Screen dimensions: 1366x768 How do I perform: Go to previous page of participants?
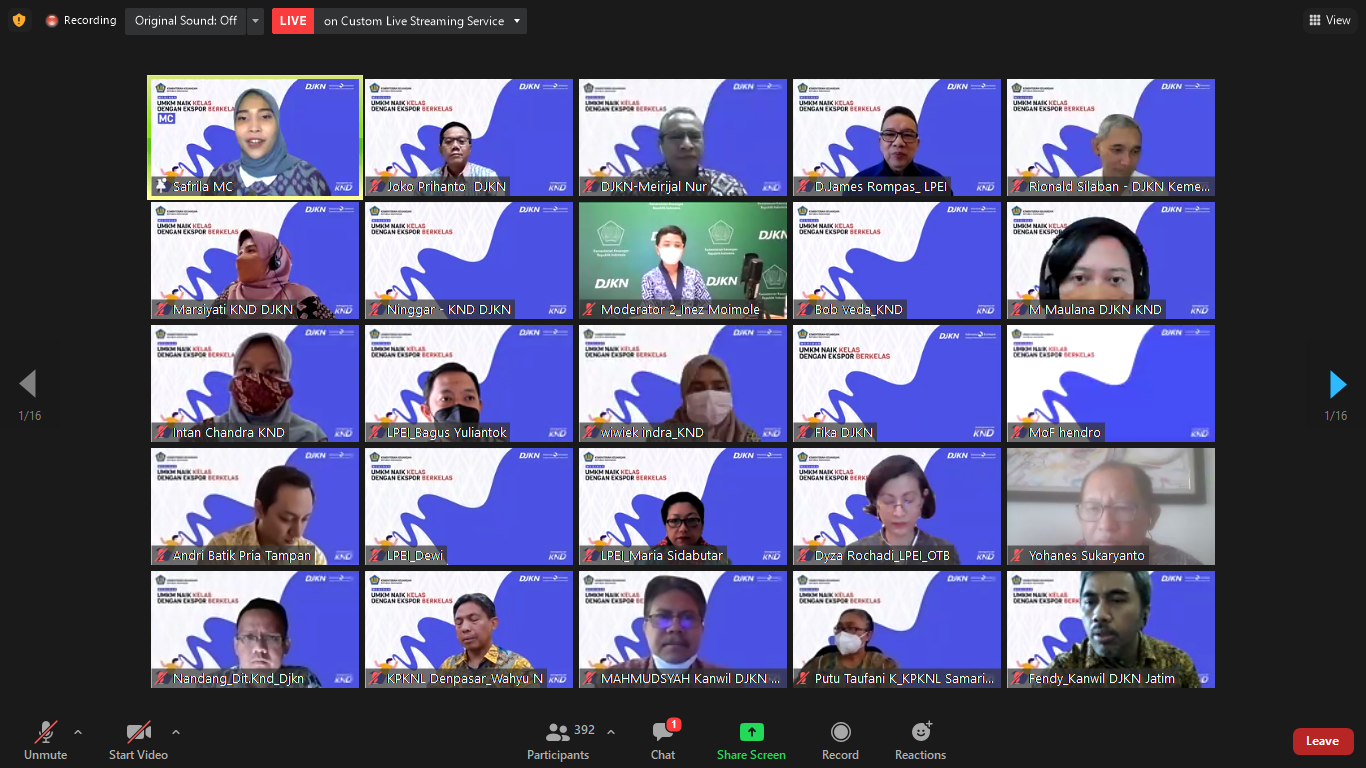click(x=28, y=384)
